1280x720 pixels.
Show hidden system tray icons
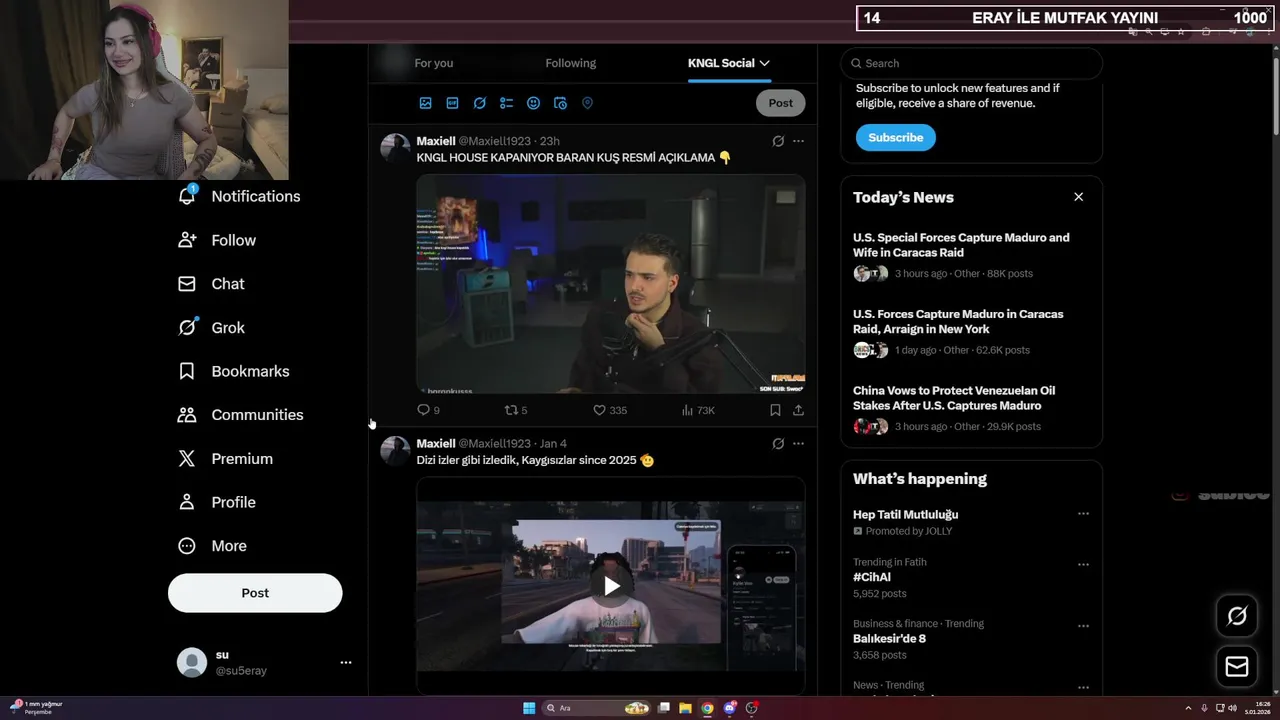1188,708
